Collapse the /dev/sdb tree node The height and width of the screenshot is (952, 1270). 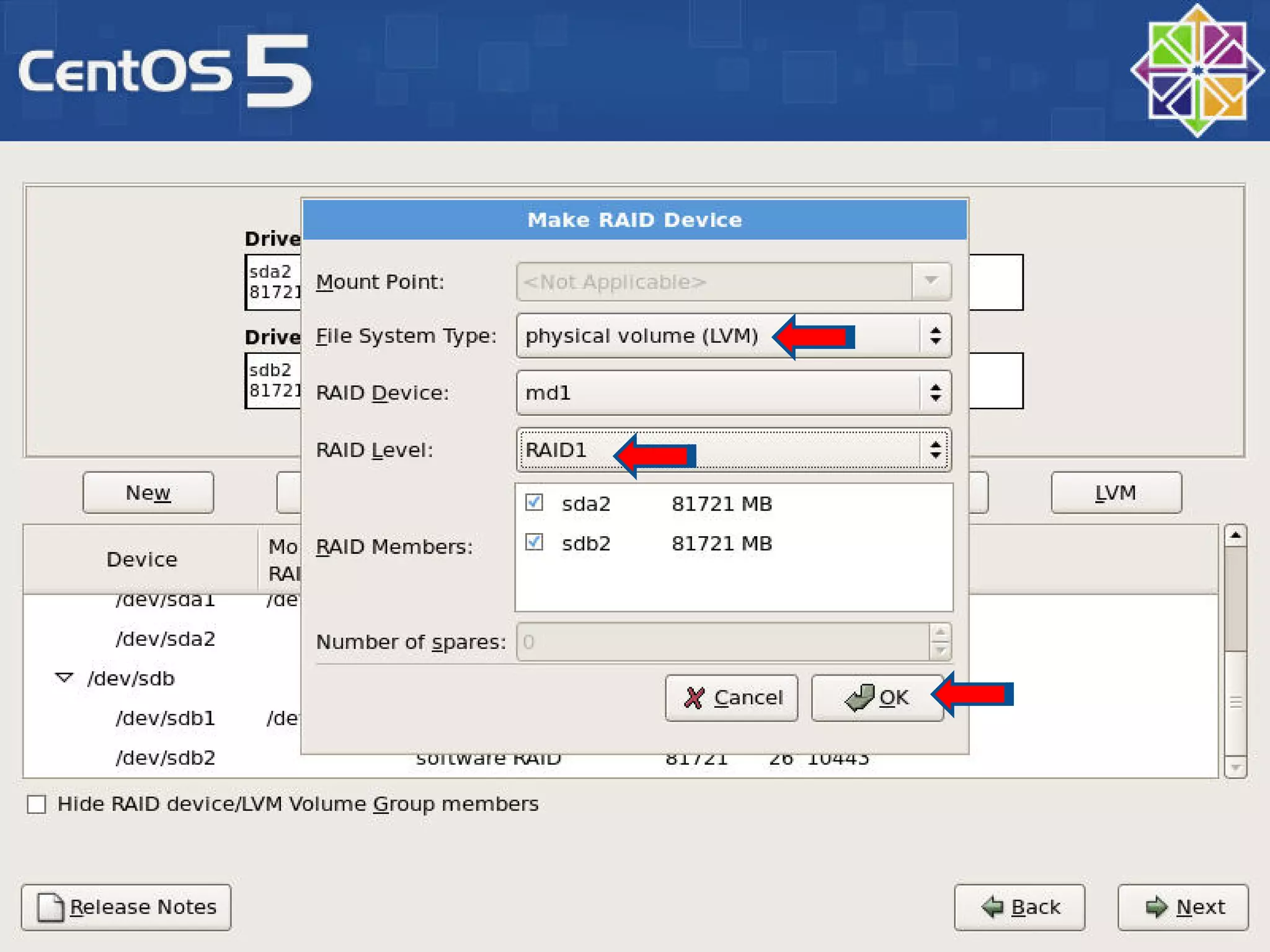[64, 678]
